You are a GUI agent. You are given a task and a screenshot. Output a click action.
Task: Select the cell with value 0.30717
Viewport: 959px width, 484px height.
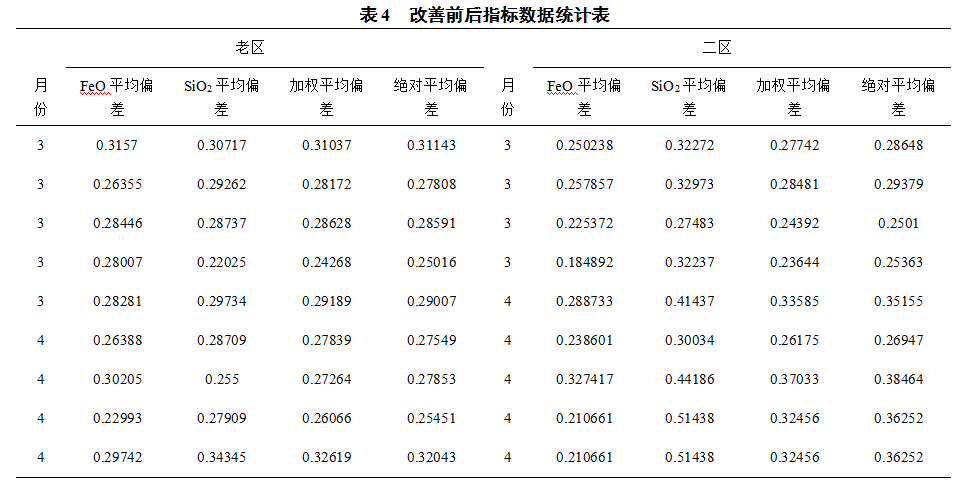(222, 146)
